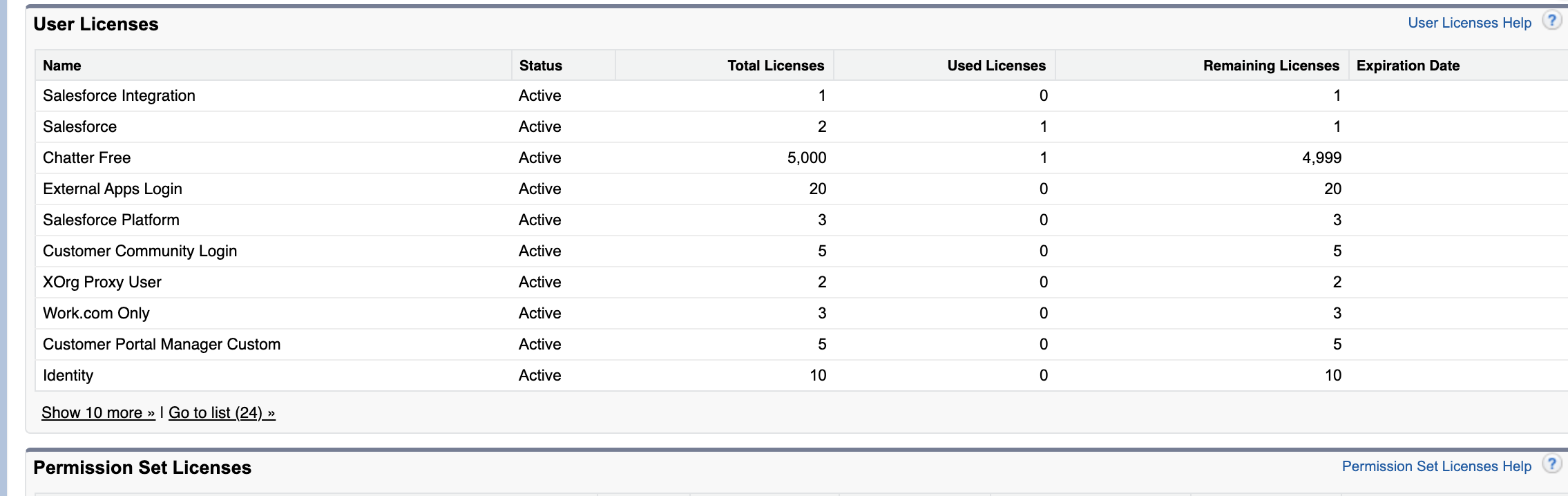Click the 5,000 total licenses value
This screenshot has height=496, width=1568.
(807, 158)
